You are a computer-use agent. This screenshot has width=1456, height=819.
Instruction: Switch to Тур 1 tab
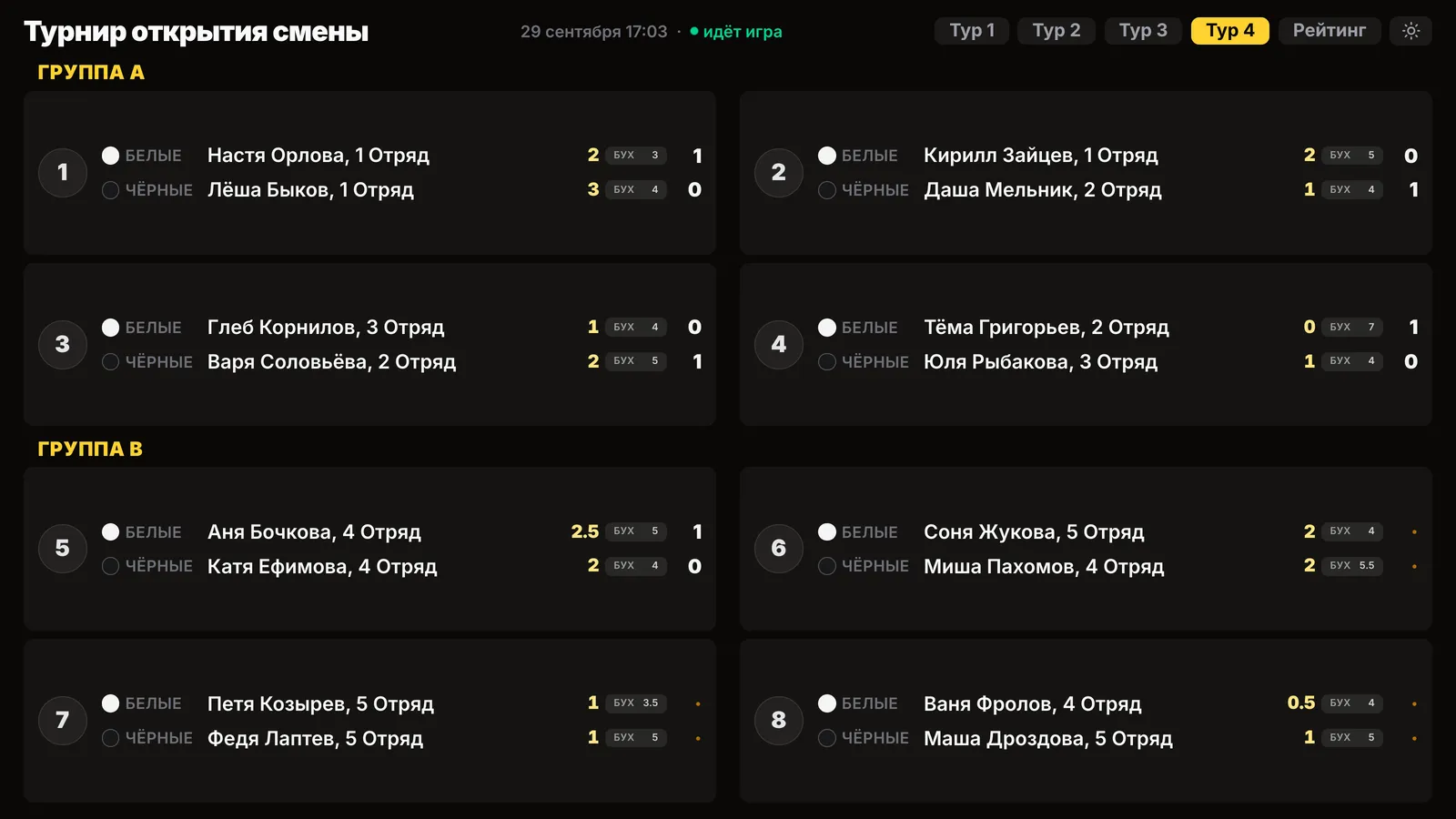[x=972, y=31]
